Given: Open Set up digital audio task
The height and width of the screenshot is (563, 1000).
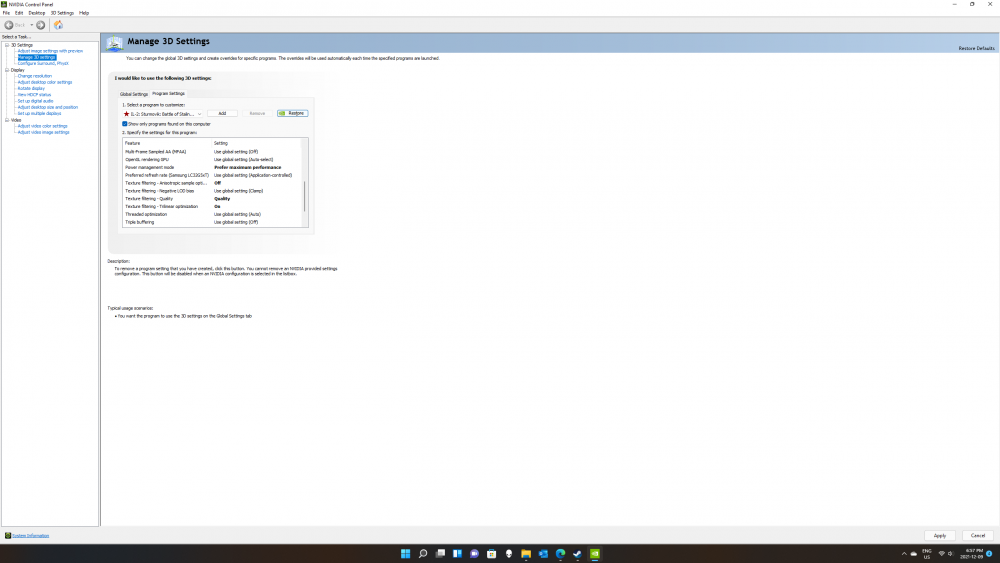Looking at the screenshot, I should point(35,101).
